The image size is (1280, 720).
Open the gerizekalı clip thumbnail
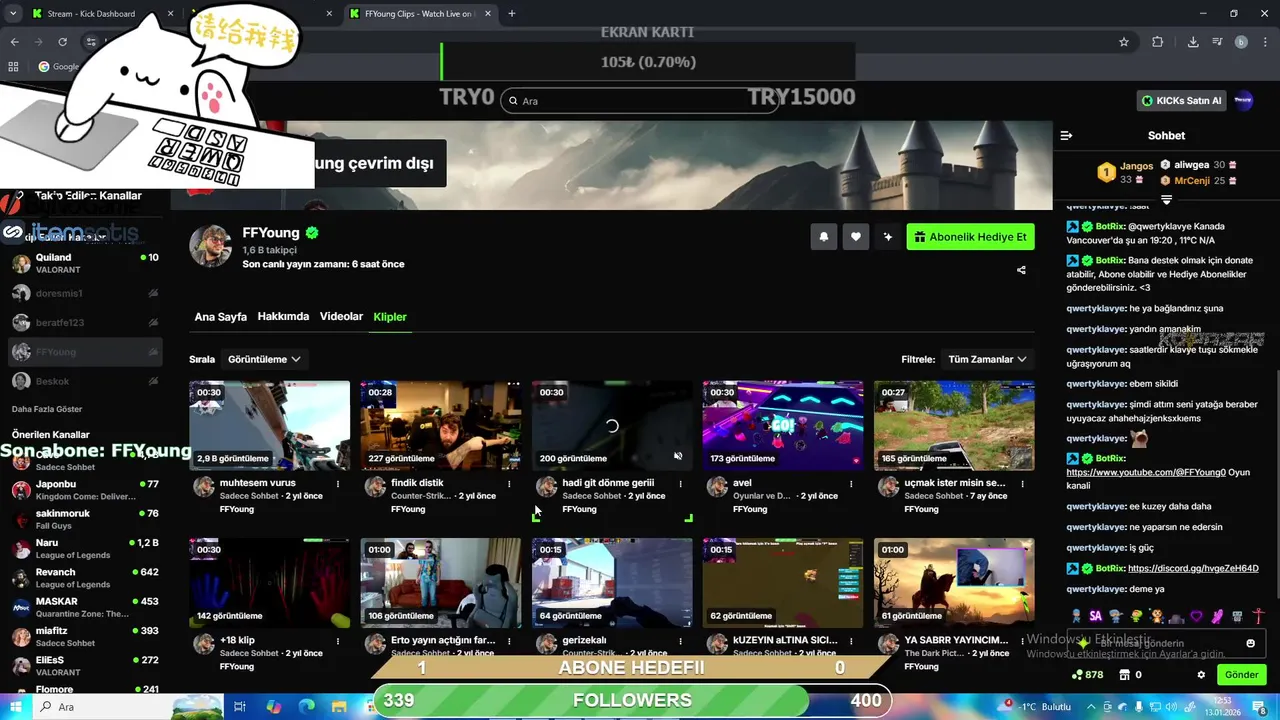click(612, 582)
